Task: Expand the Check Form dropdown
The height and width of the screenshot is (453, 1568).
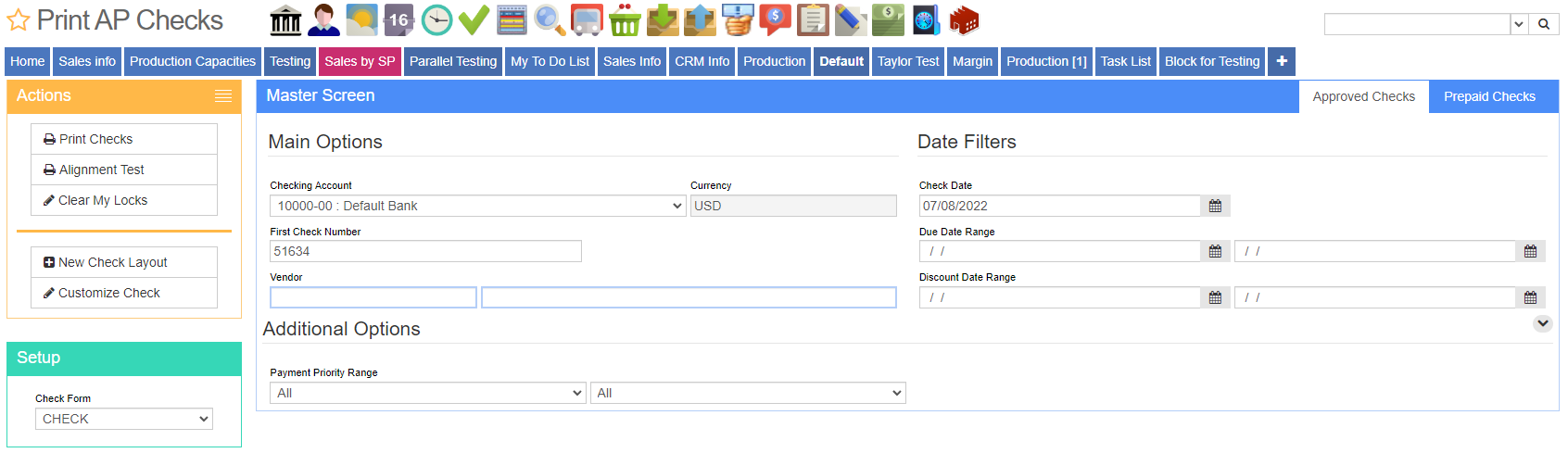Action: pyautogui.click(x=124, y=419)
